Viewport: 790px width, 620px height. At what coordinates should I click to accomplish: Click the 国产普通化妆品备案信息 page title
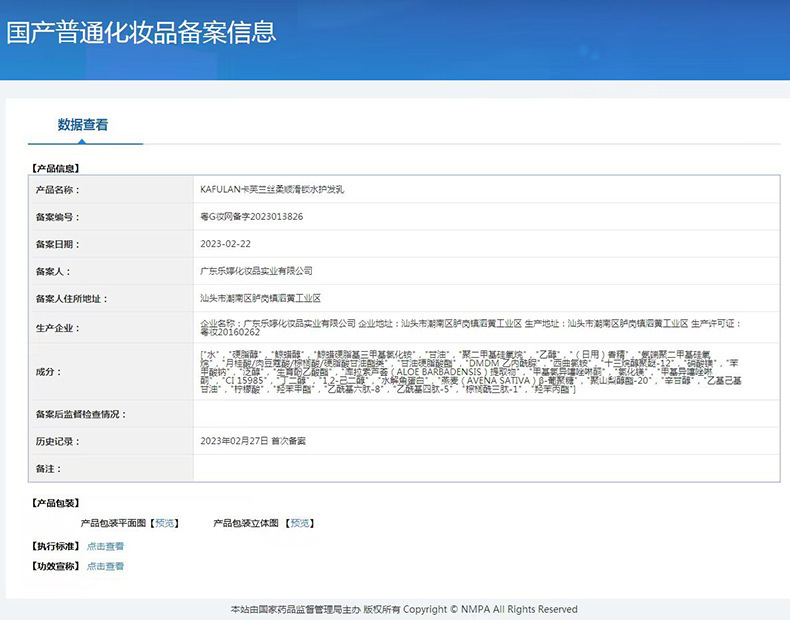pyautogui.click(x=141, y=32)
